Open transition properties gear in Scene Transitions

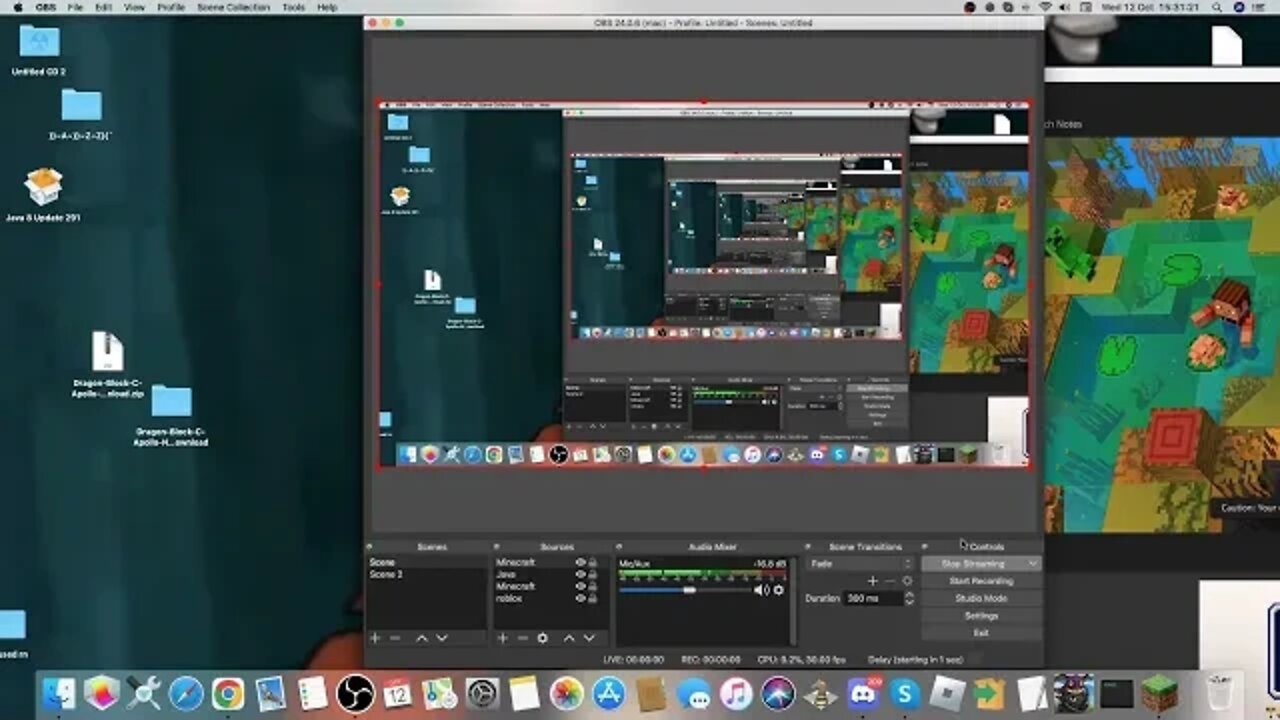pos(907,581)
